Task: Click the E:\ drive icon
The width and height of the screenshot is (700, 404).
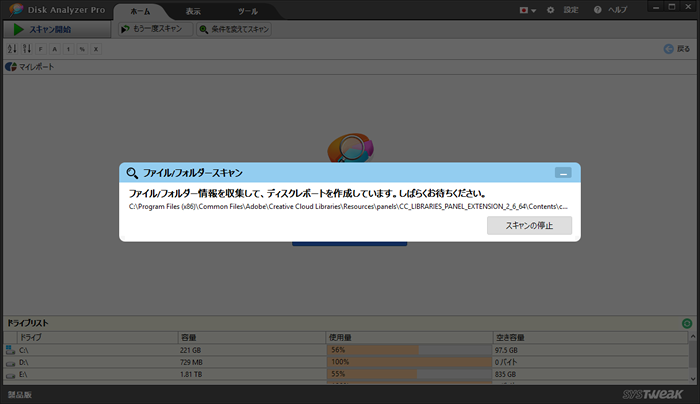Action: [10, 375]
